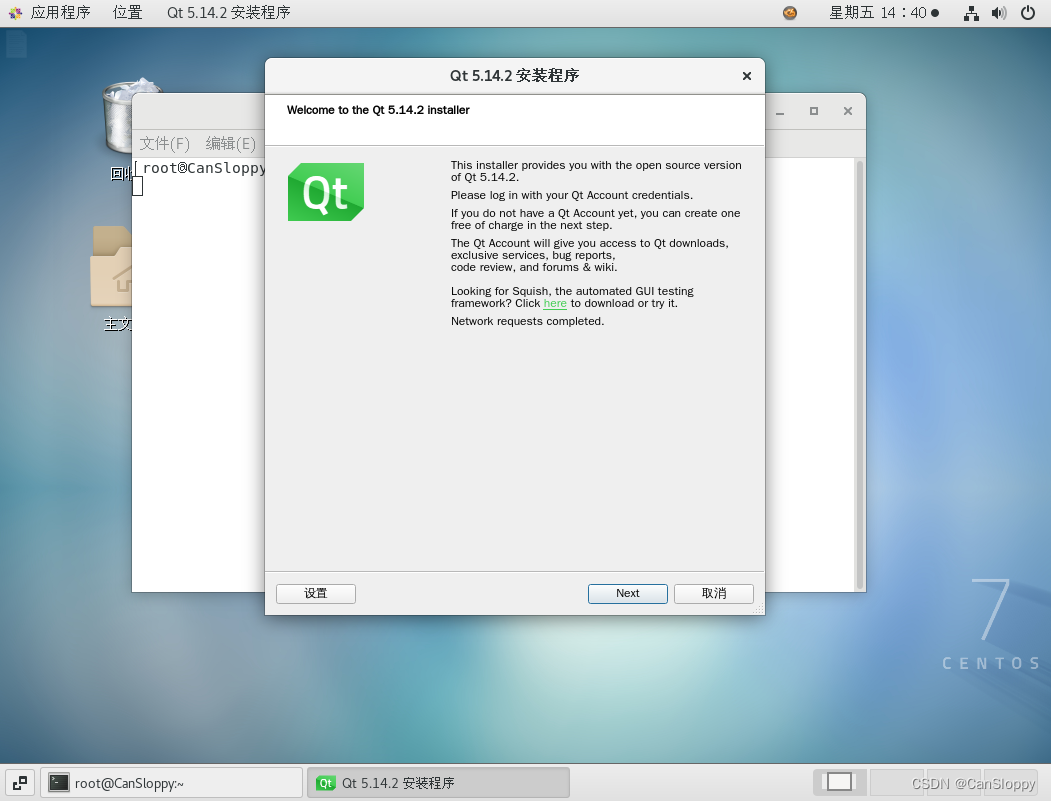Open the 设置 settings in the installer
This screenshot has width=1051, height=801.
(315, 593)
